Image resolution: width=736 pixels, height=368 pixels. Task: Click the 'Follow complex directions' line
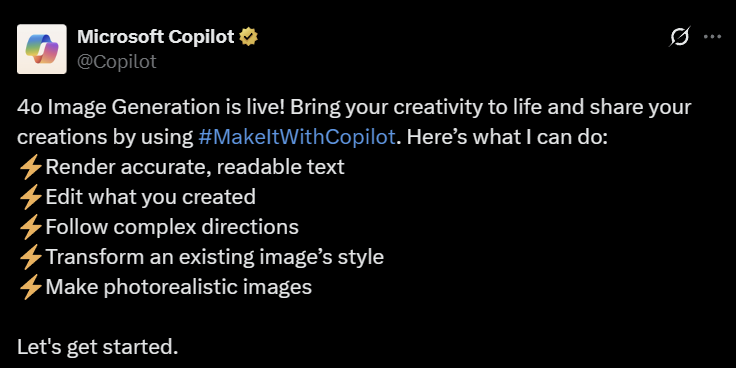pos(172,228)
